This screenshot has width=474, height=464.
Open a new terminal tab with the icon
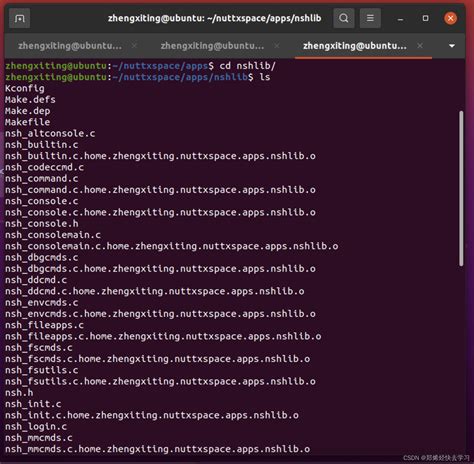(x=19, y=18)
